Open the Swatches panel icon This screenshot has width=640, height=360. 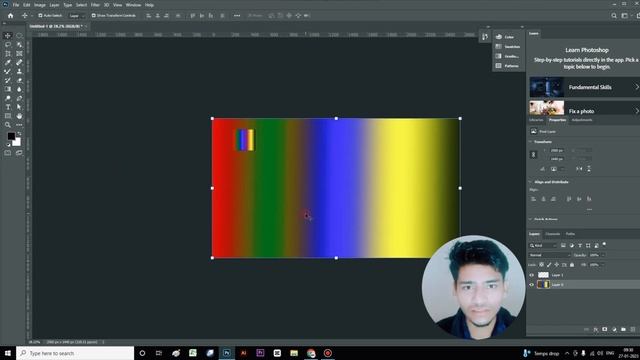pos(499,47)
